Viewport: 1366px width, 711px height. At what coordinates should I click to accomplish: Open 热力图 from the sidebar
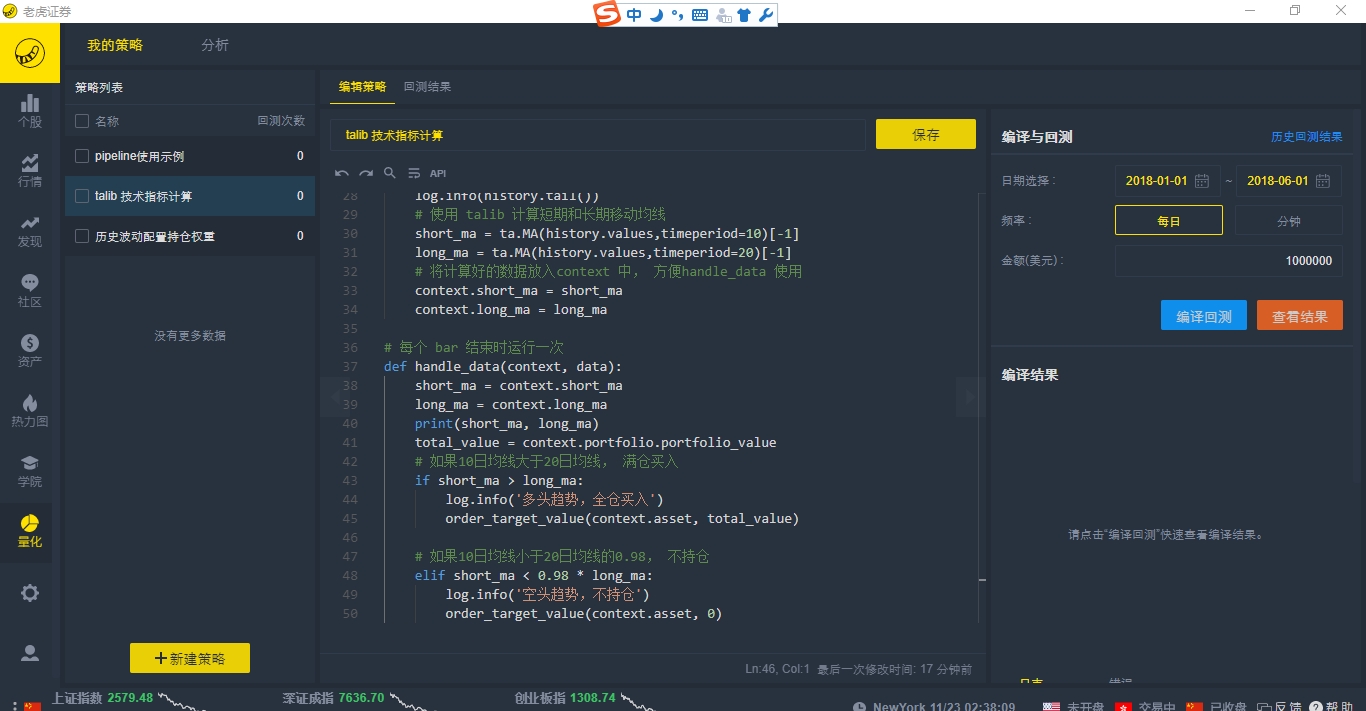tap(30, 411)
